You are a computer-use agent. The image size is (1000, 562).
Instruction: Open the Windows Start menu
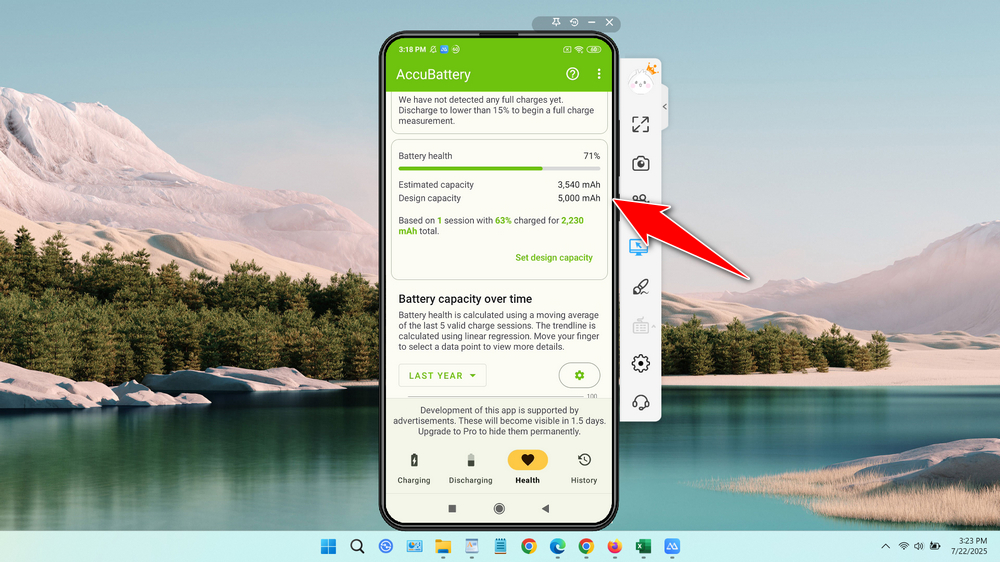[328, 547]
